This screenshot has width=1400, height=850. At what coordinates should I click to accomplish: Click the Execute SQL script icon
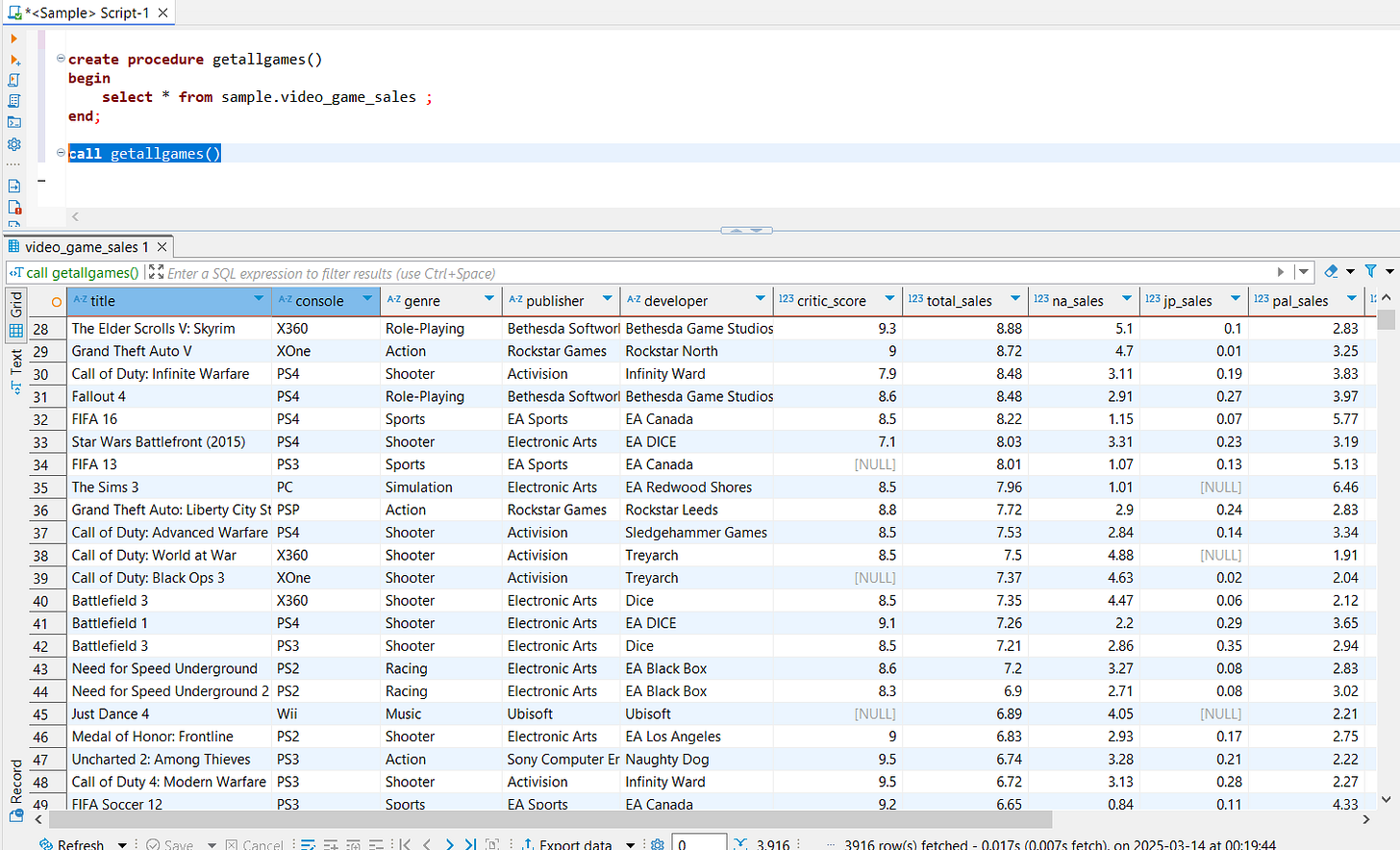click(14, 81)
